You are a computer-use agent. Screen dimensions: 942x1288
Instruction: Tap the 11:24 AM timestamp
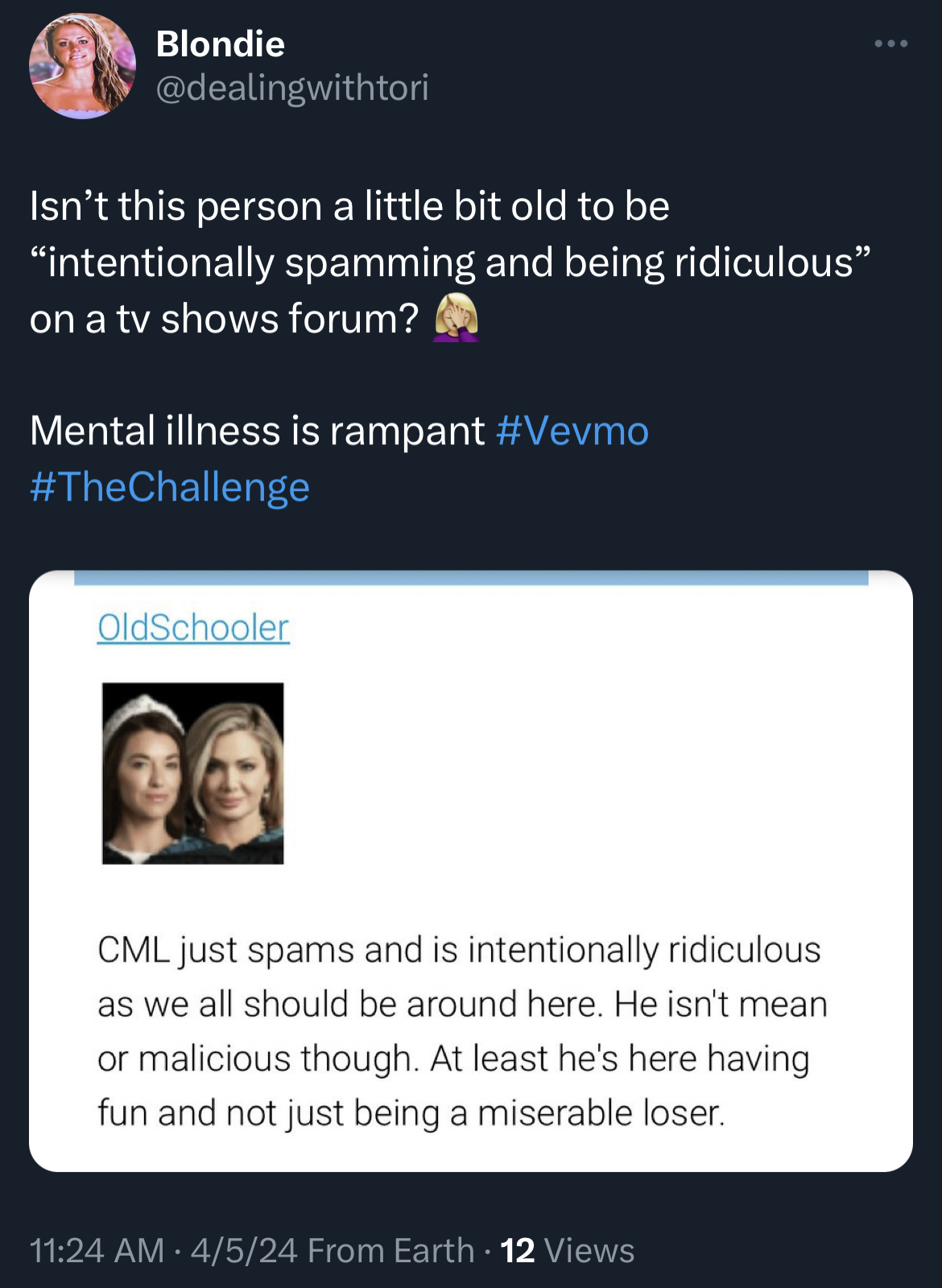pos(97,1251)
